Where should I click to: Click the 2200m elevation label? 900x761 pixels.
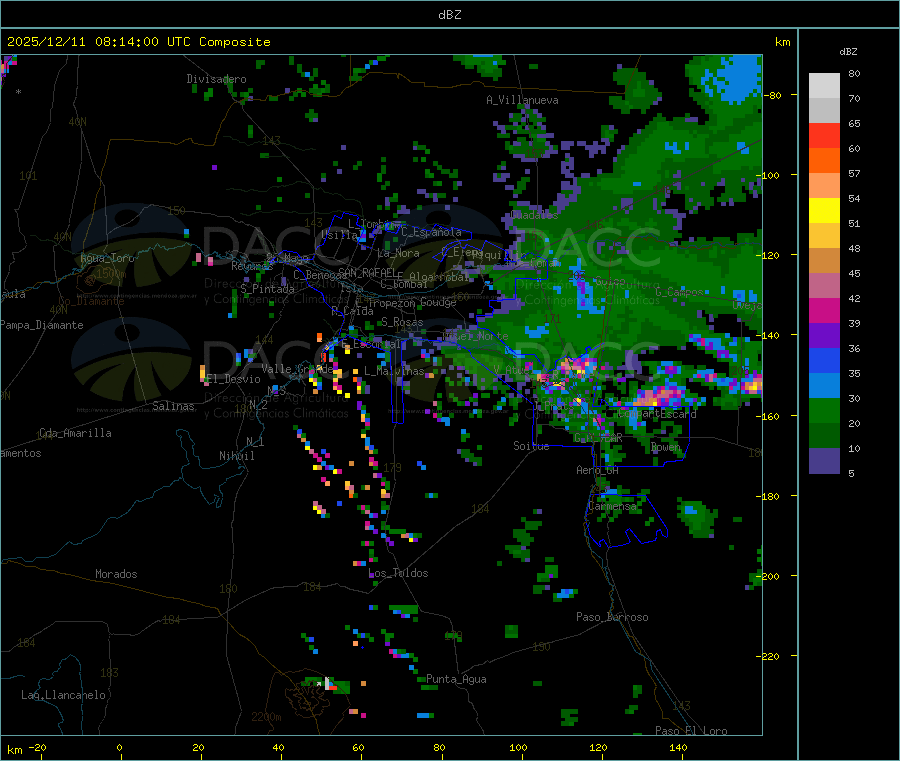click(x=266, y=717)
